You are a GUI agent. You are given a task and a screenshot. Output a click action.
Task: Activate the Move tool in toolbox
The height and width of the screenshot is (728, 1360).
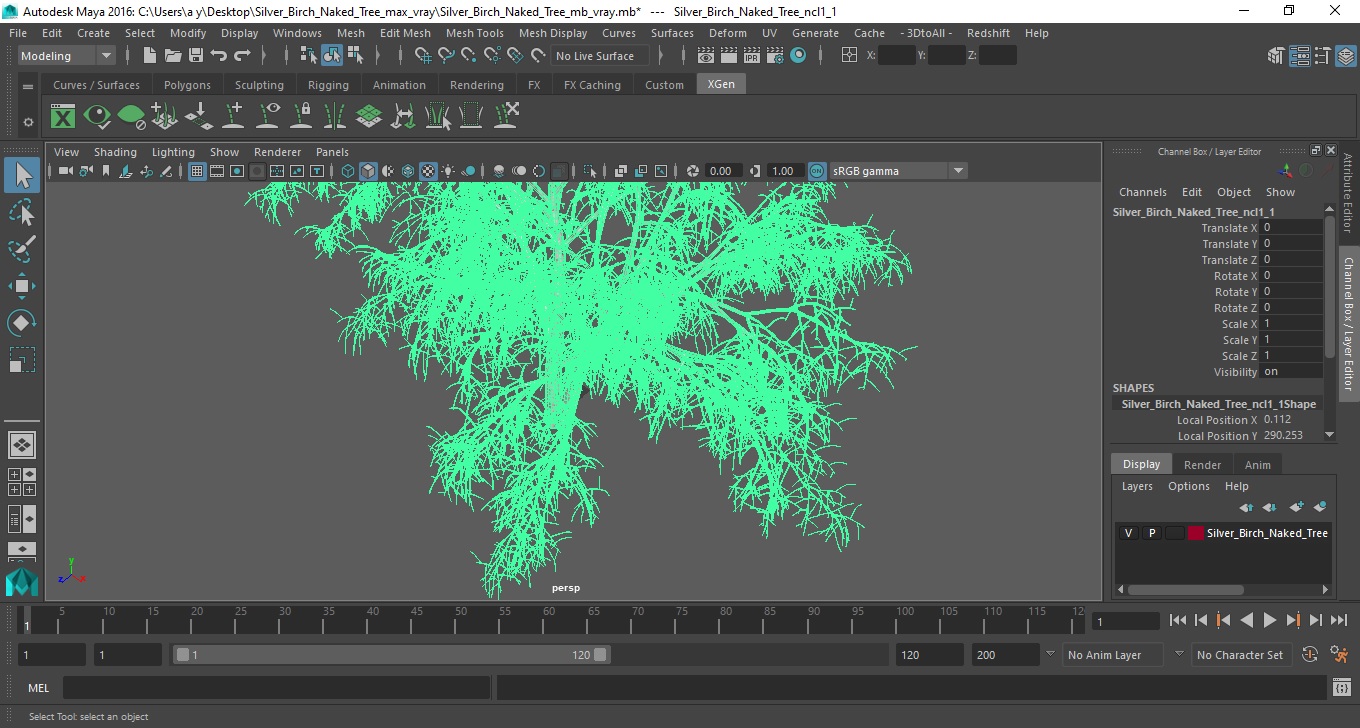[22, 286]
